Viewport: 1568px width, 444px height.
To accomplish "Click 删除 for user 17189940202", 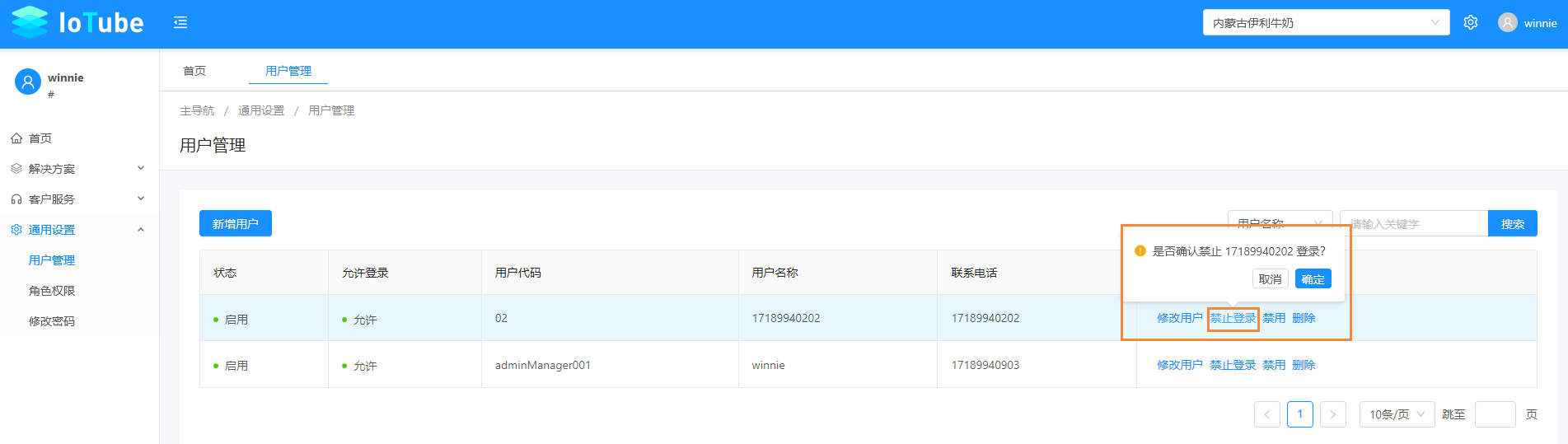I will pyautogui.click(x=1304, y=318).
